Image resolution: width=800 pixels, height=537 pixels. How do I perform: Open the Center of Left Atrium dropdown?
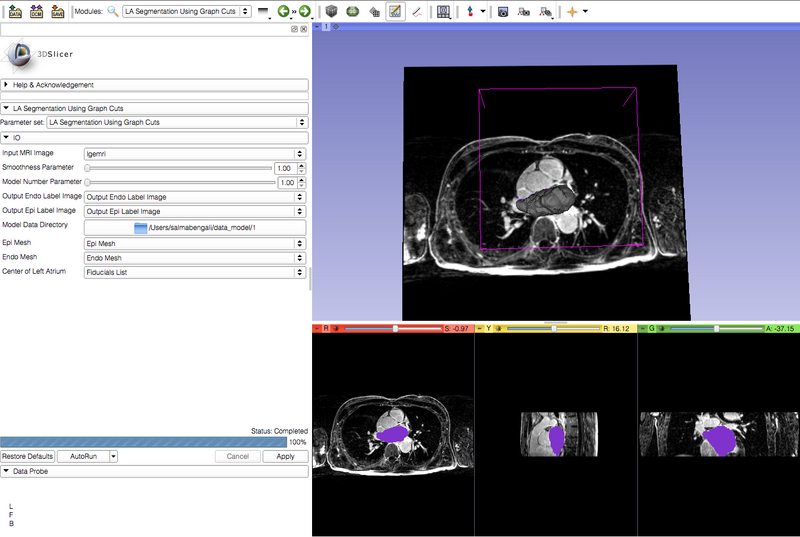[195, 272]
